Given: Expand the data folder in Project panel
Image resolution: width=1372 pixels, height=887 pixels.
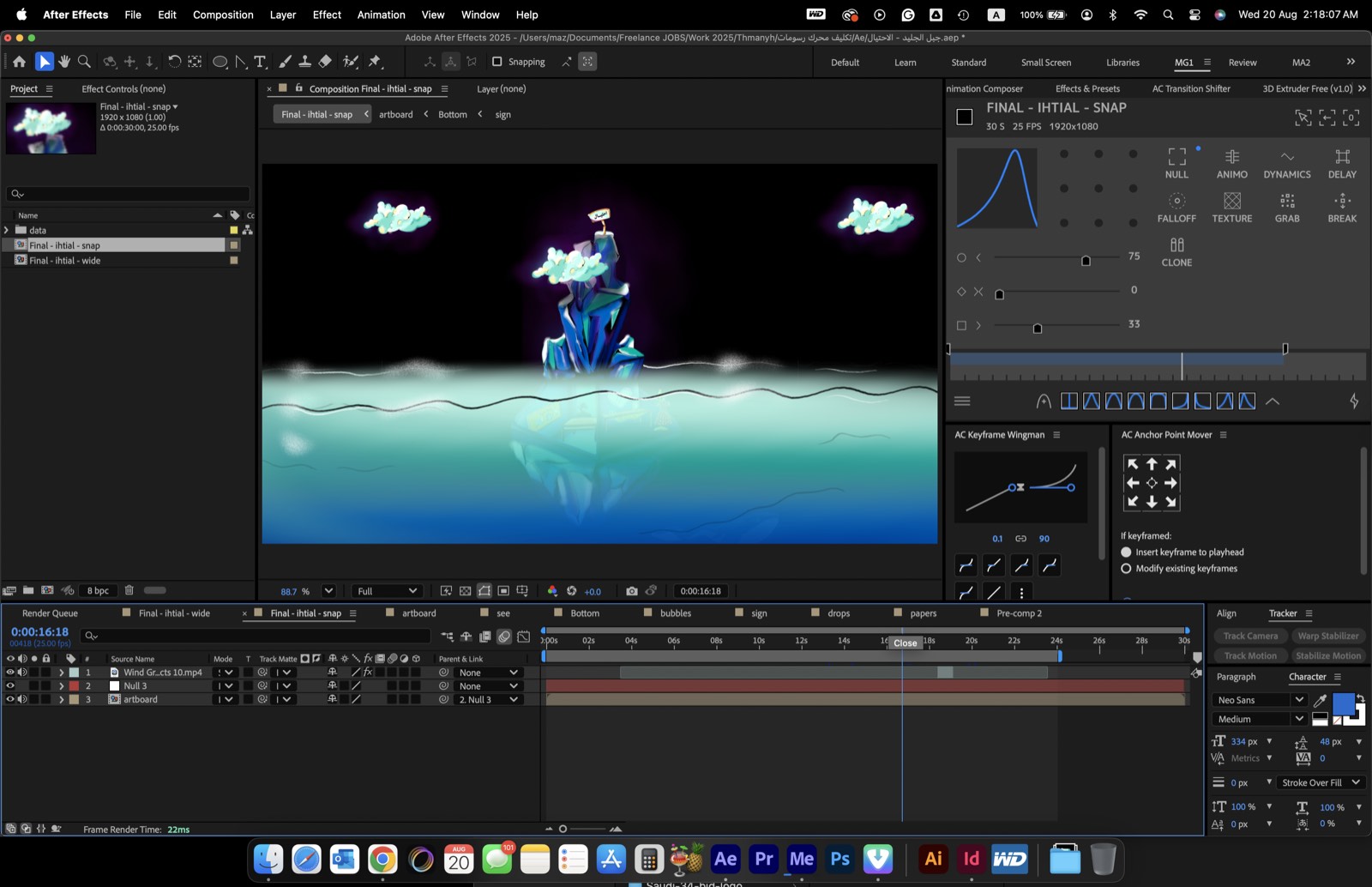Looking at the screenshot, I should click(x=7, y=230).
